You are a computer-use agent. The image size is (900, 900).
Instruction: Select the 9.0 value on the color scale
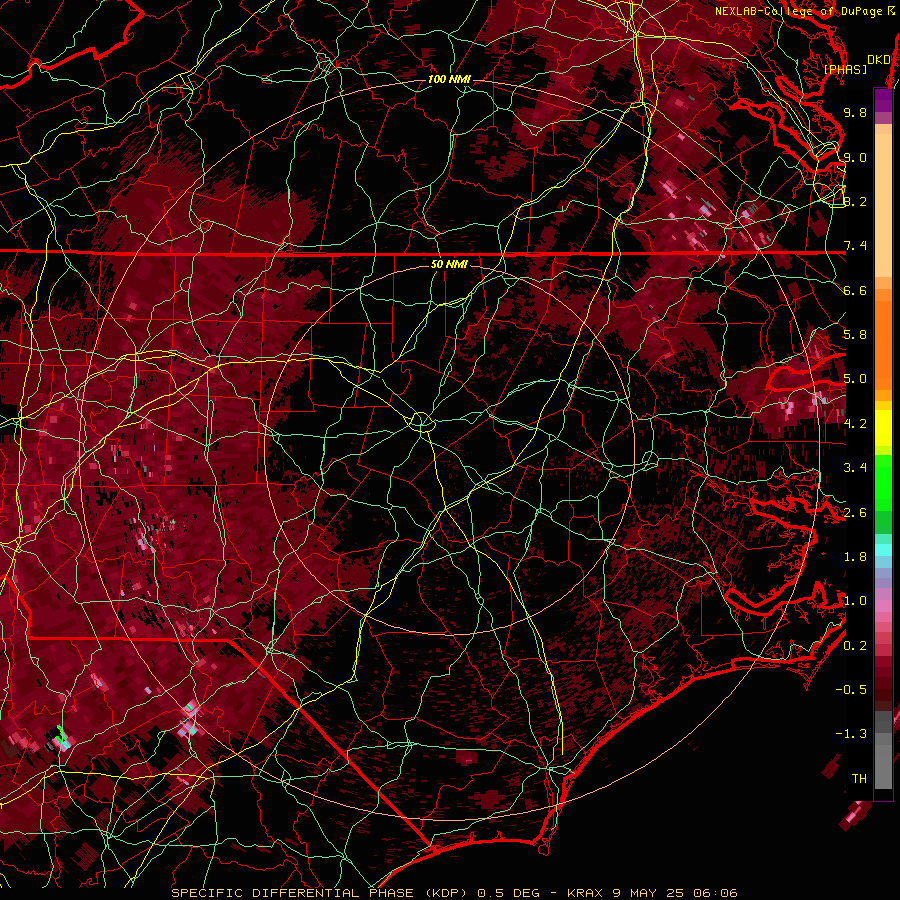(855, 157)
